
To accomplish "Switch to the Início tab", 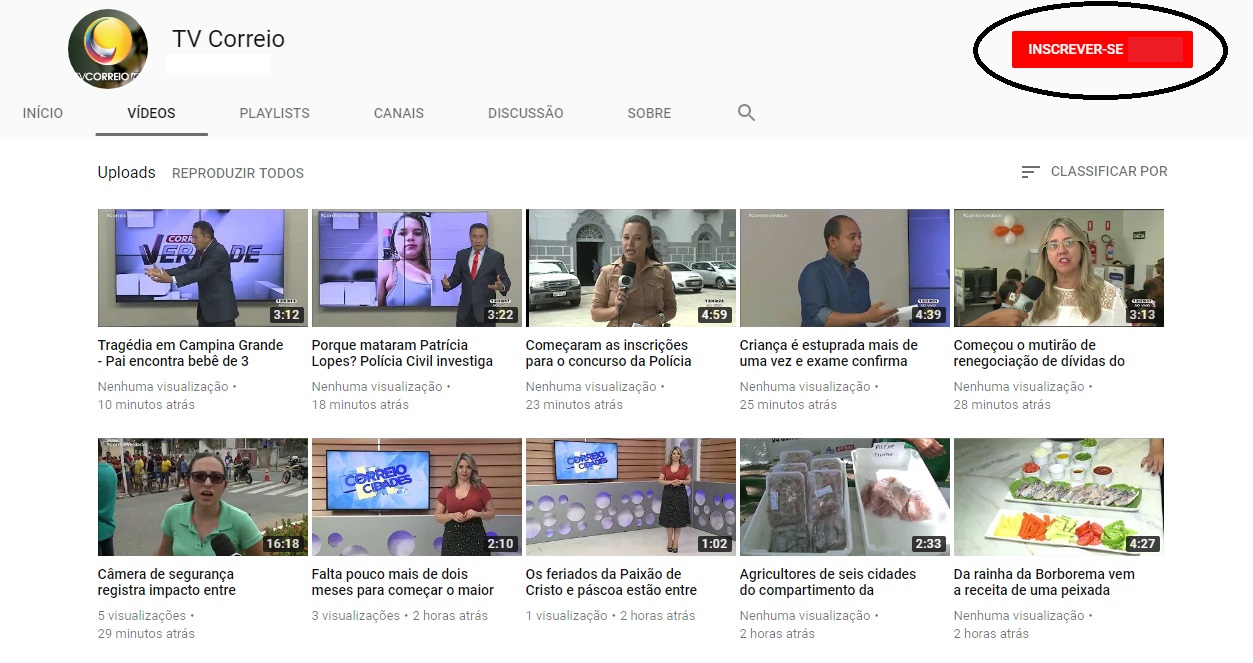I will pos(43,113).
